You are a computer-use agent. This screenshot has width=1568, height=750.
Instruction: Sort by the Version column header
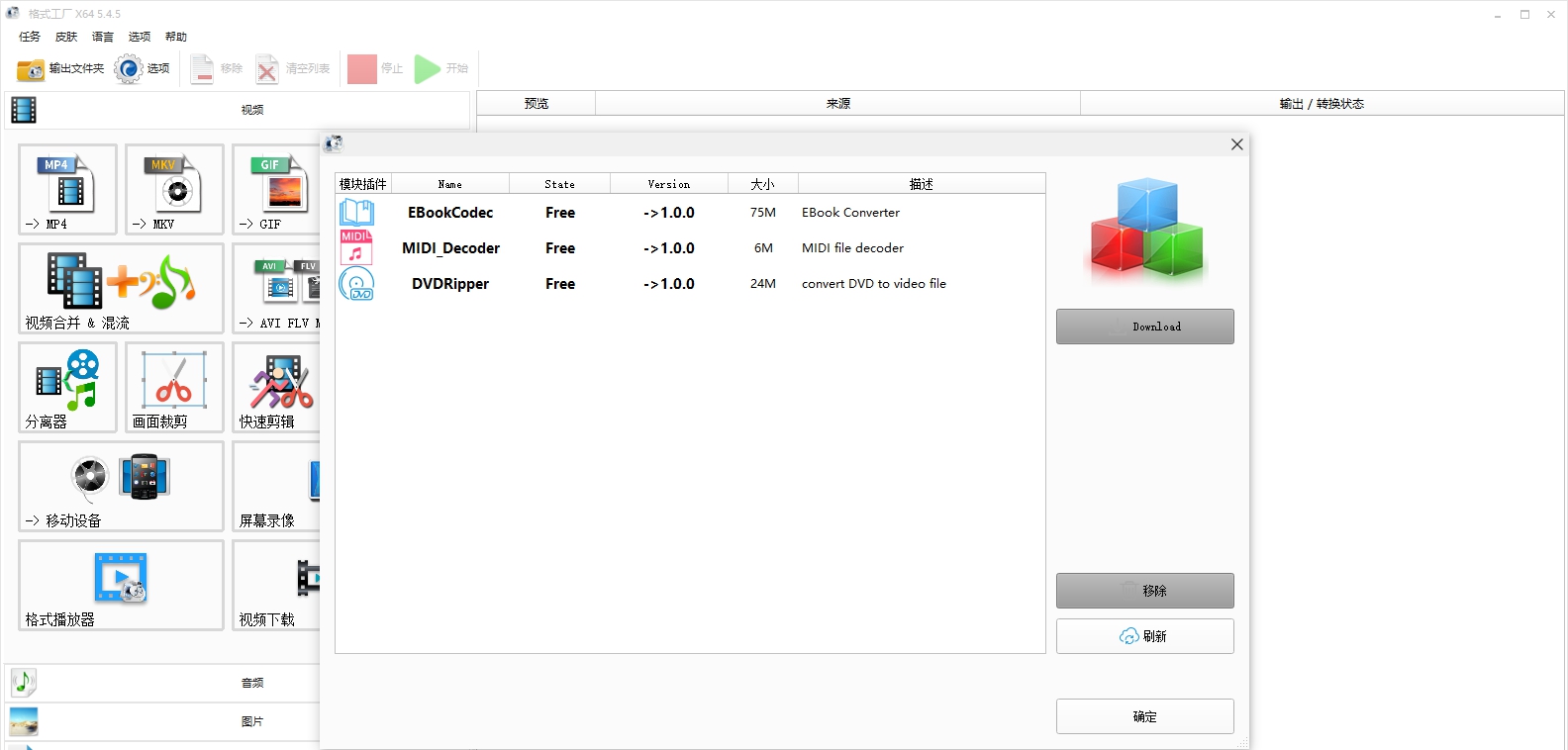coord(669,184)
